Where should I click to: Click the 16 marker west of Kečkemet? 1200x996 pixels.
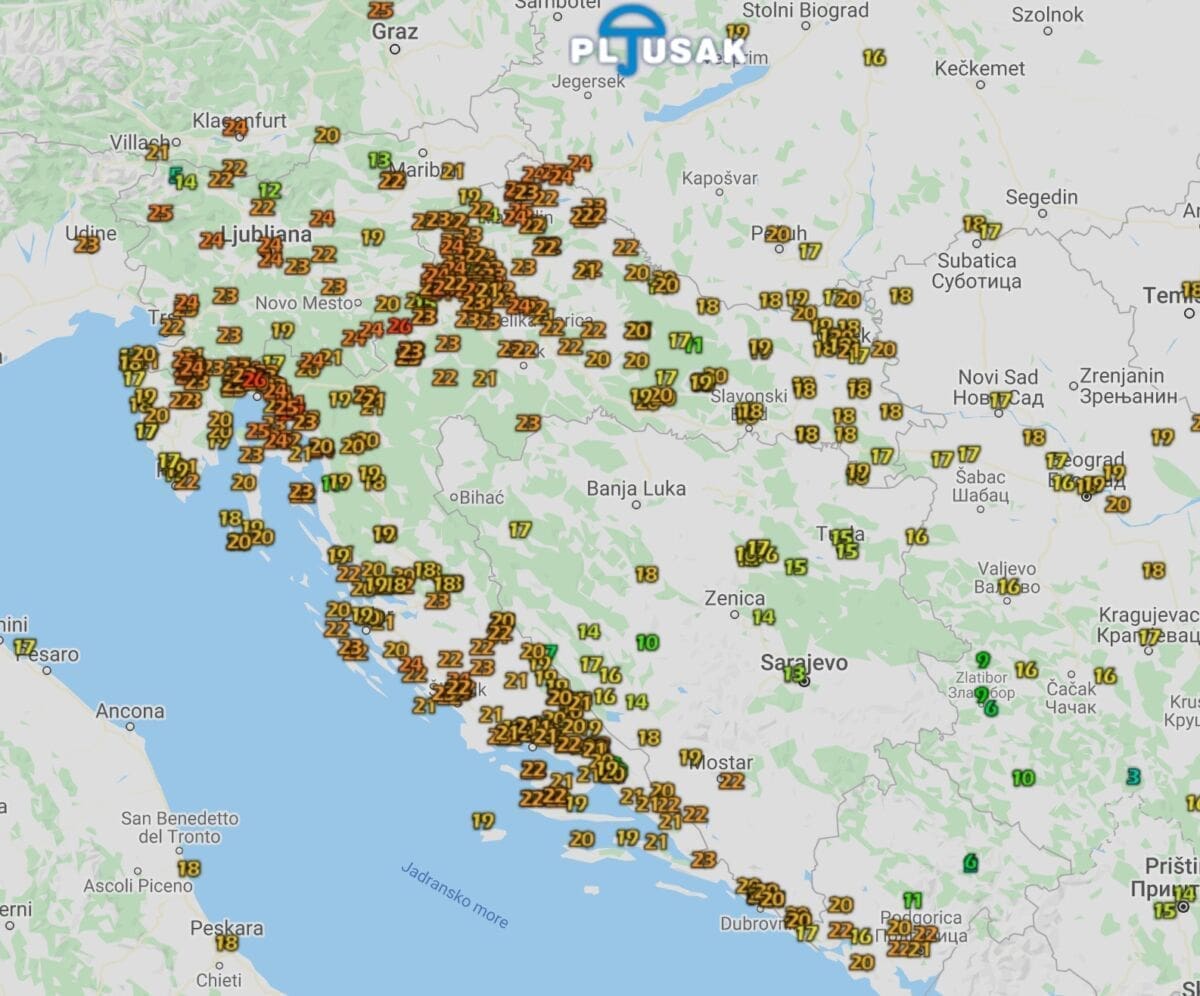click(875, 58)
